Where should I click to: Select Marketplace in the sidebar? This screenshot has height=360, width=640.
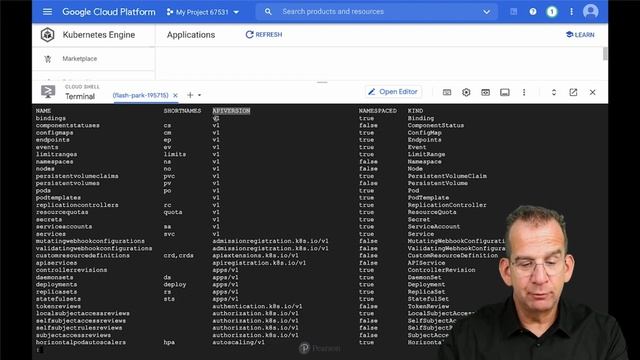tap(80, 59)
